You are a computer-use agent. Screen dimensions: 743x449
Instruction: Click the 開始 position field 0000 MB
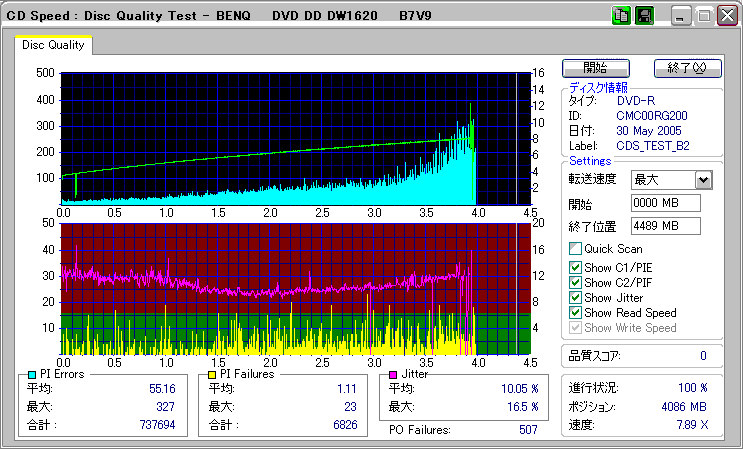pos(666,203)
